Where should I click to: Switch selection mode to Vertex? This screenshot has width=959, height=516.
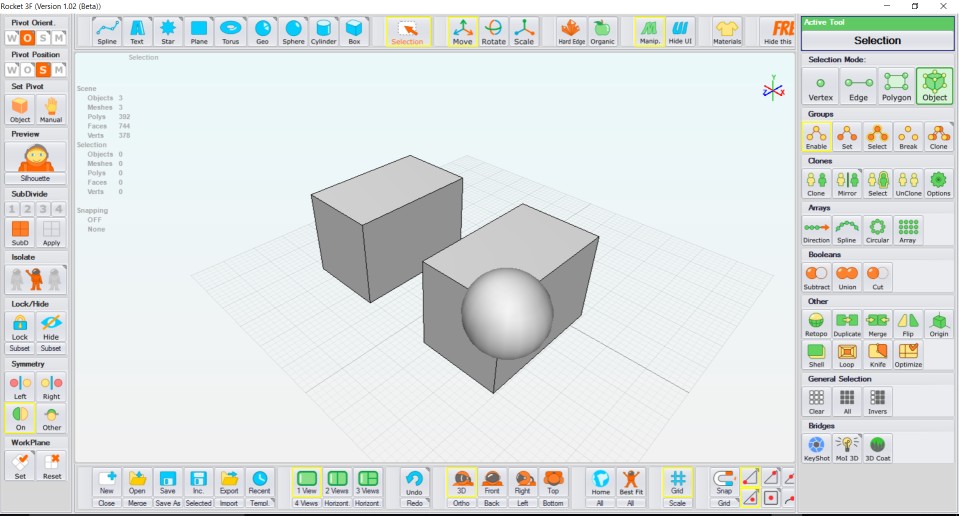click(820, 86)
